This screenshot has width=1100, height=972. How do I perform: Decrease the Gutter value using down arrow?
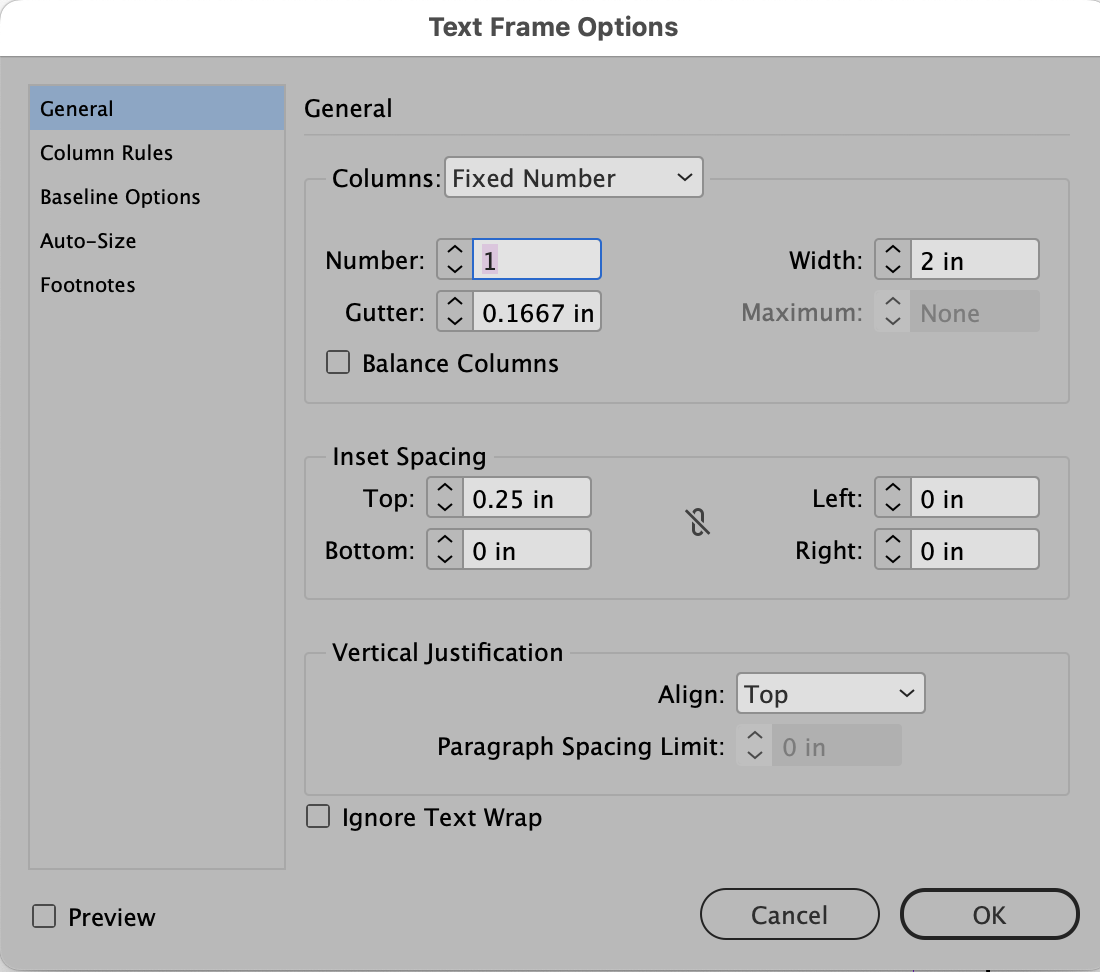(454, 319)
